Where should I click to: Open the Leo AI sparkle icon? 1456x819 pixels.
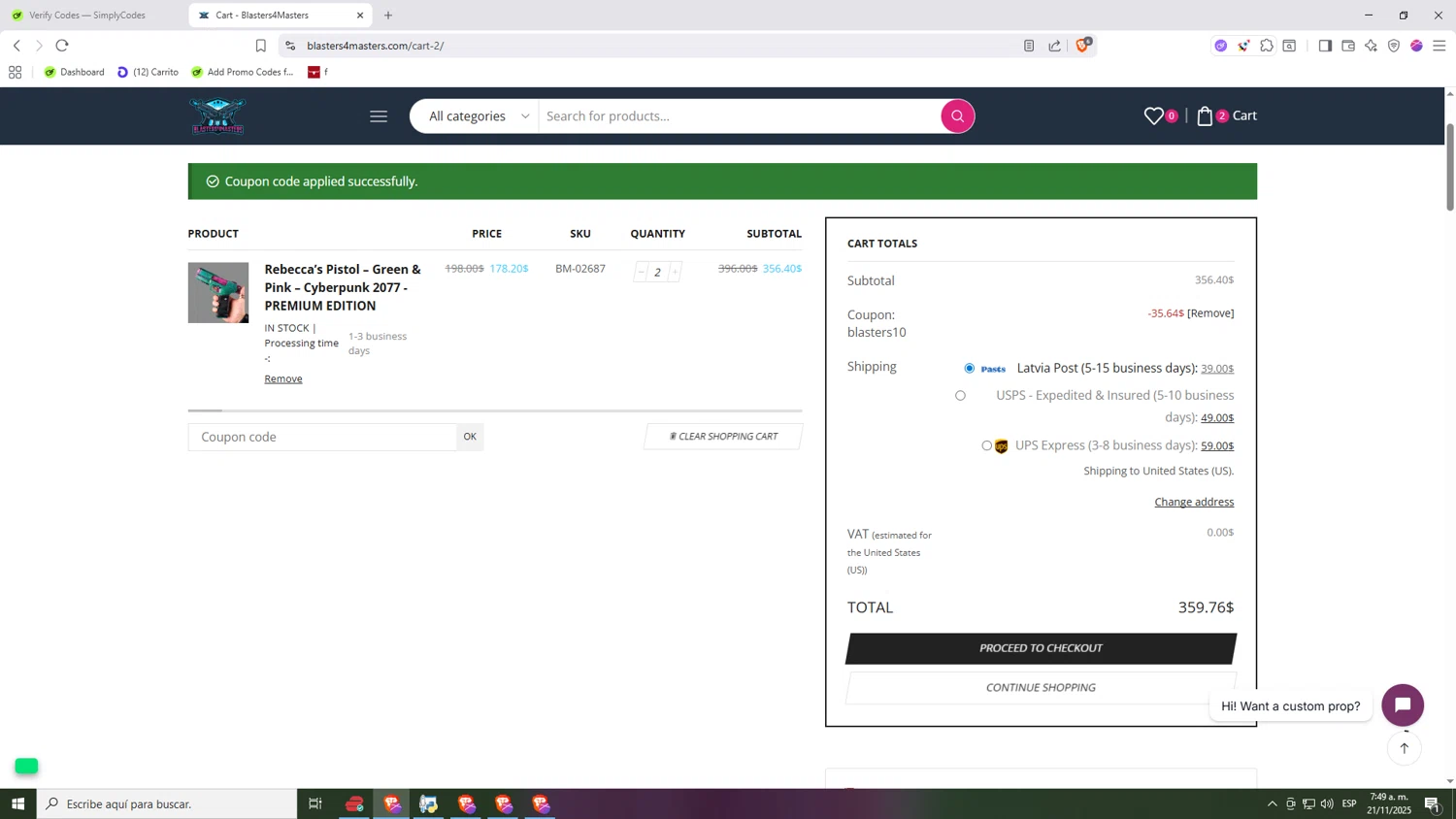point(1371,46)
